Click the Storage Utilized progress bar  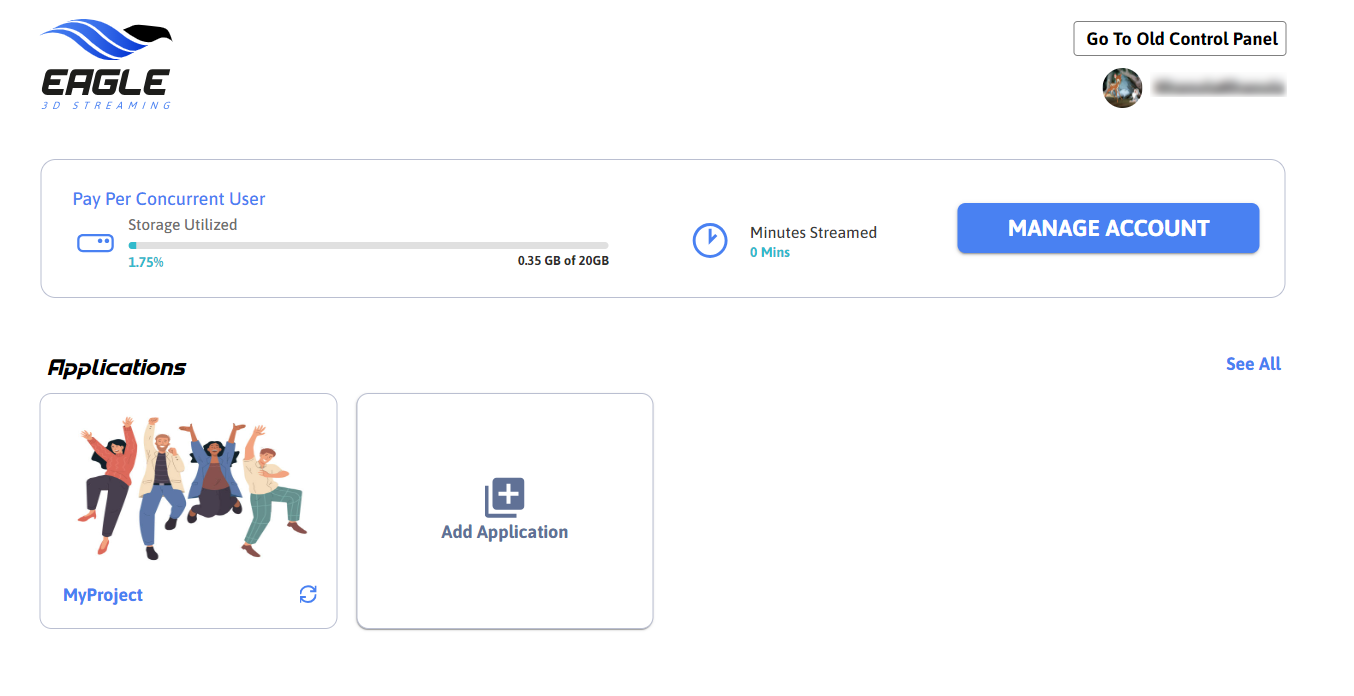368,245
